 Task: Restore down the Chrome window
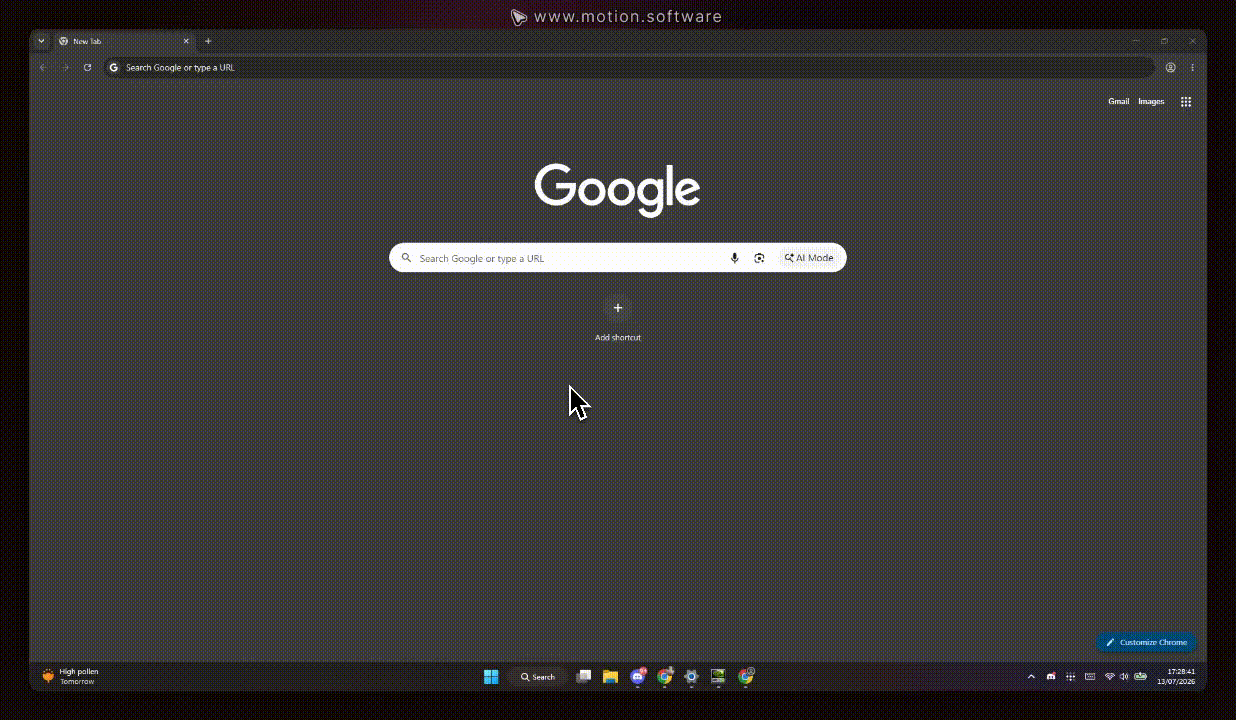click(x=1164, y=41)
